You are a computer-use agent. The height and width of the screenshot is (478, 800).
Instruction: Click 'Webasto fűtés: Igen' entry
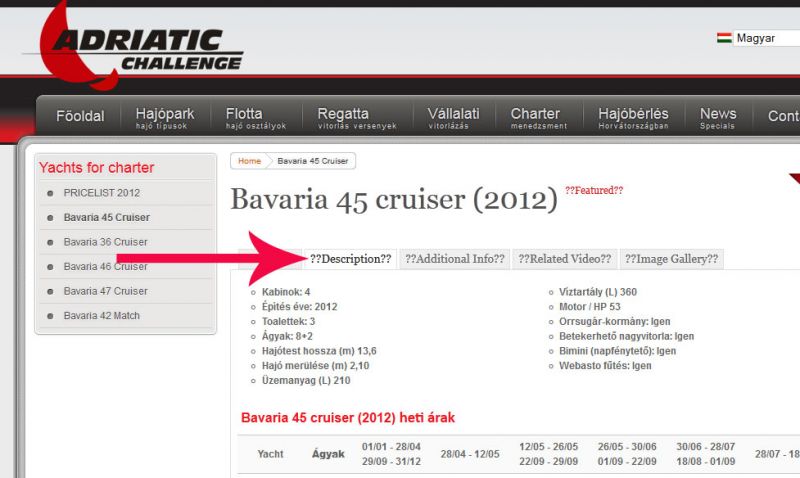[x=605, y=366]
